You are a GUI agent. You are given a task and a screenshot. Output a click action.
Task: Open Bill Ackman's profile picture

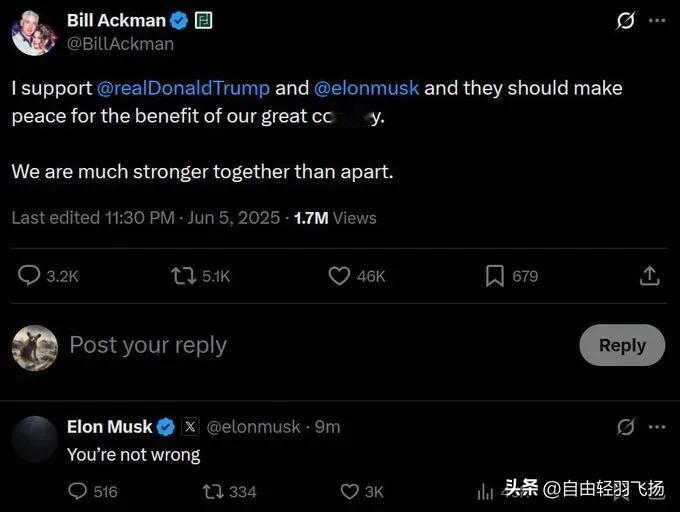point(33,33)
